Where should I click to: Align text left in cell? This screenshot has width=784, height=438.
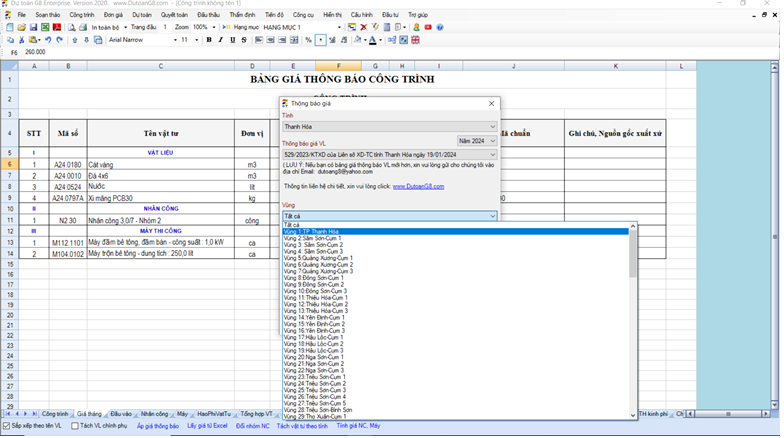[258, 40]
